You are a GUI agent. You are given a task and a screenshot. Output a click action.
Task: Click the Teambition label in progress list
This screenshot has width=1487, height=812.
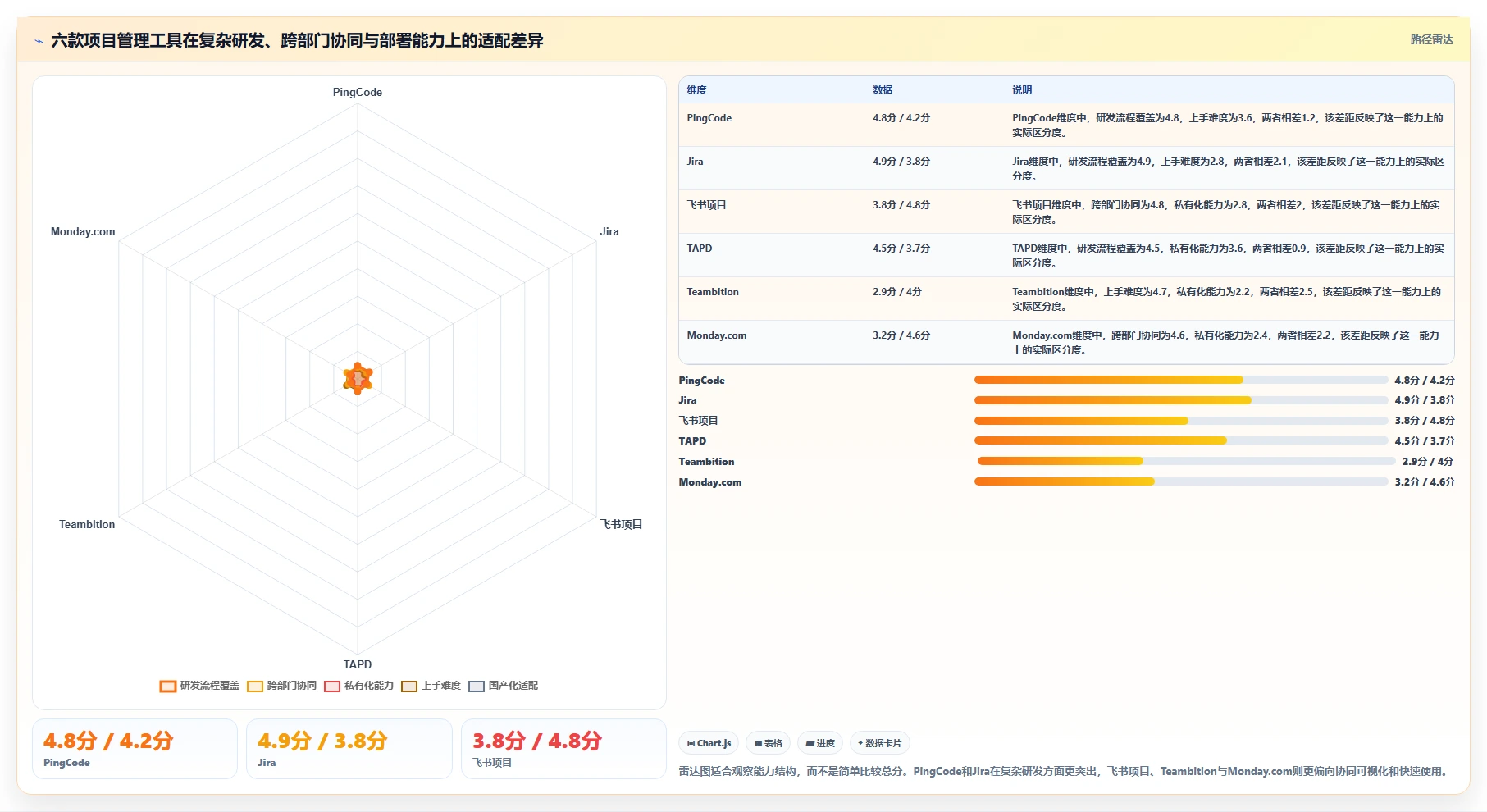pyautogui.click(x=706, y=462)
